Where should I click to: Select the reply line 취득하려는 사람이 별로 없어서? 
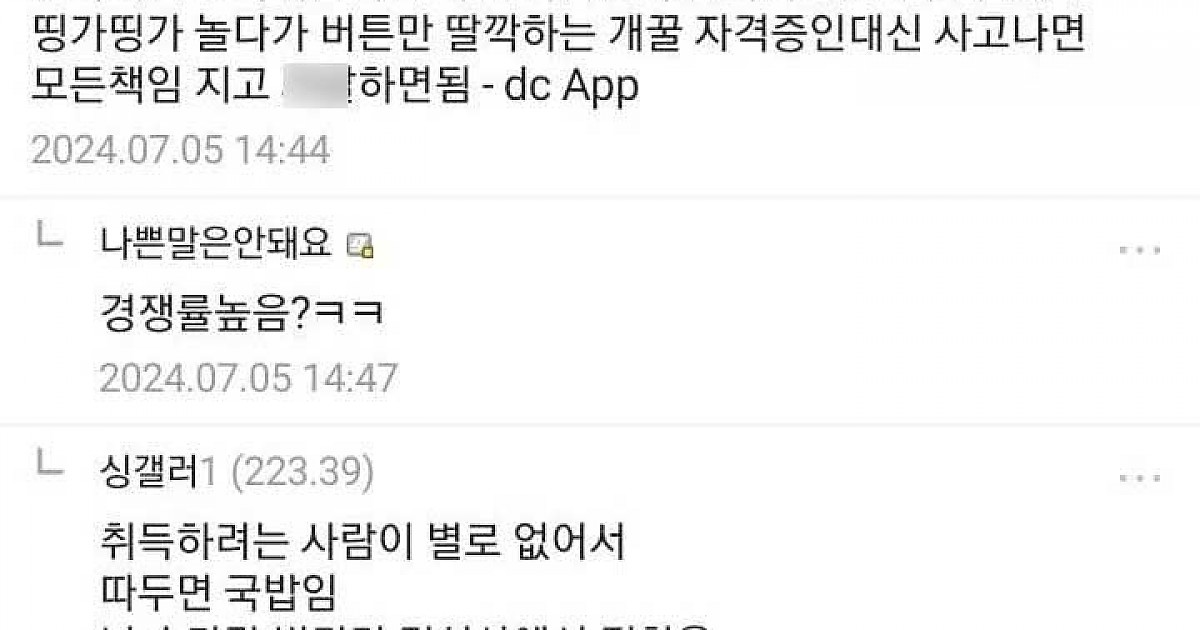coord(362,544)
